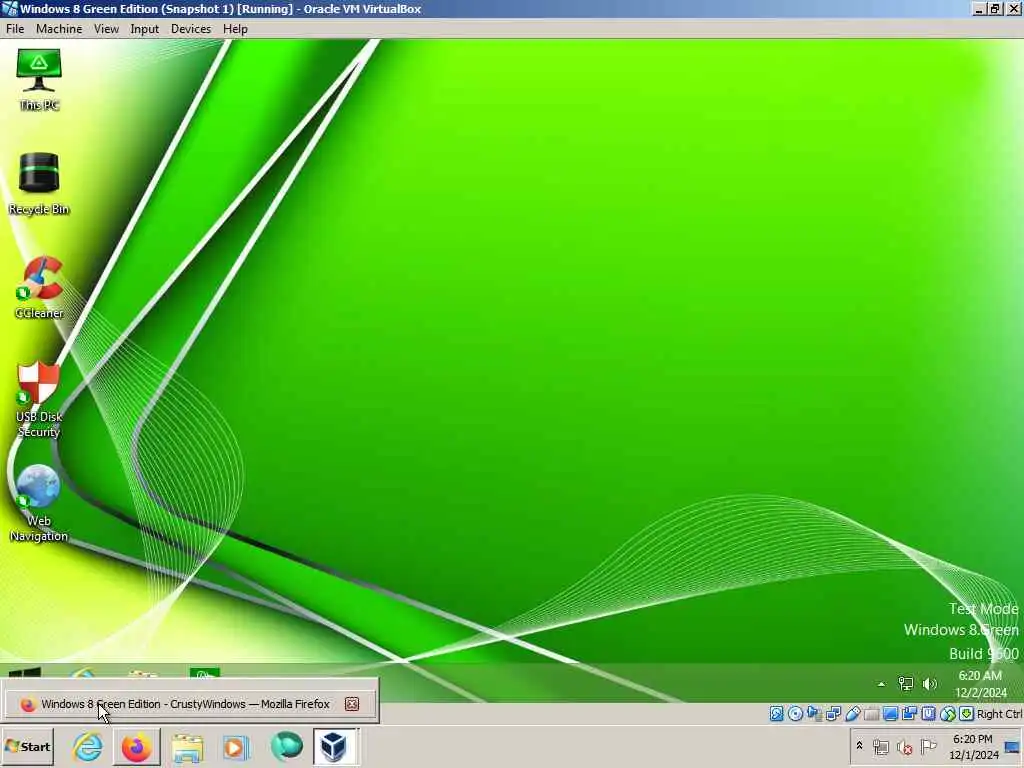The image size is (1024, 768).
Task: Select the Recycle Bin desktop icon
Action: [39, 184]
